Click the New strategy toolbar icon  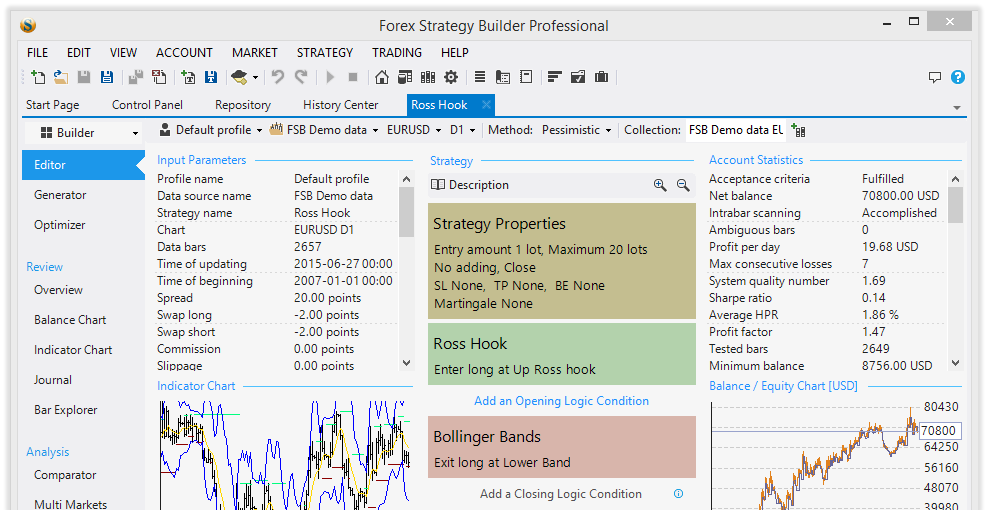coord(38,77)
